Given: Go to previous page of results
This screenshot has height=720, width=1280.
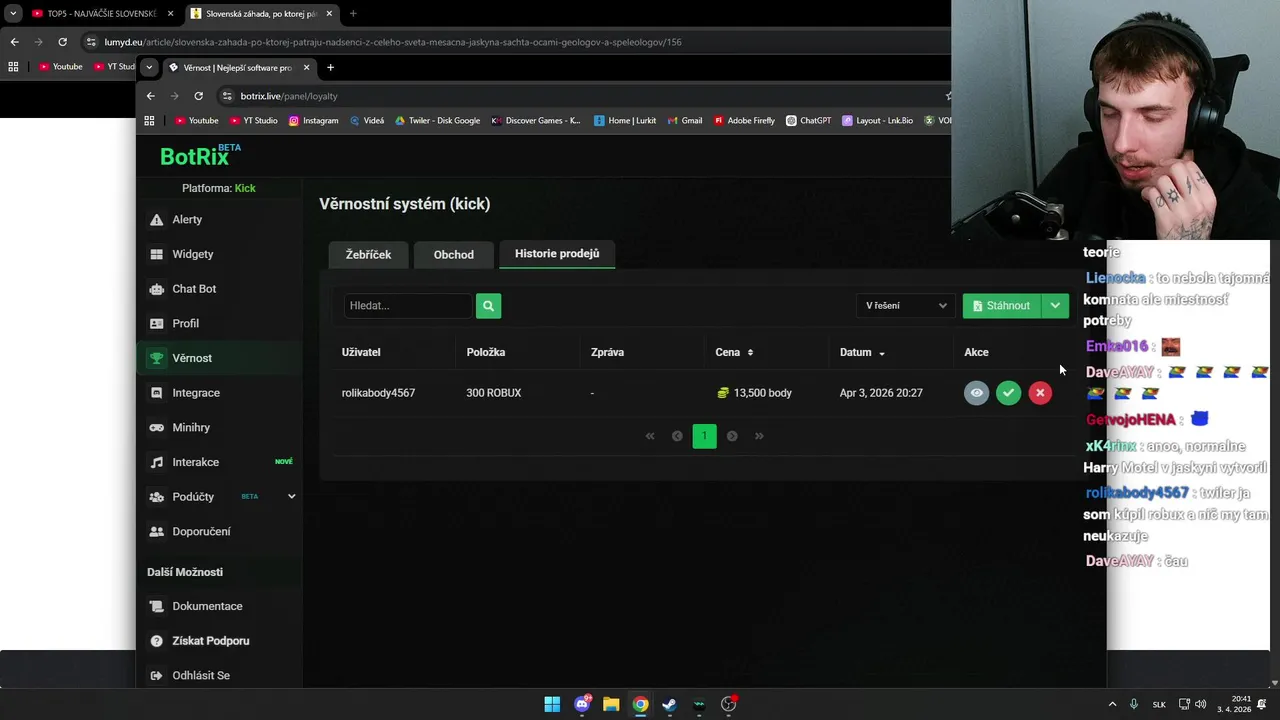Looking at the screenshot, I should tap(677, 436).
